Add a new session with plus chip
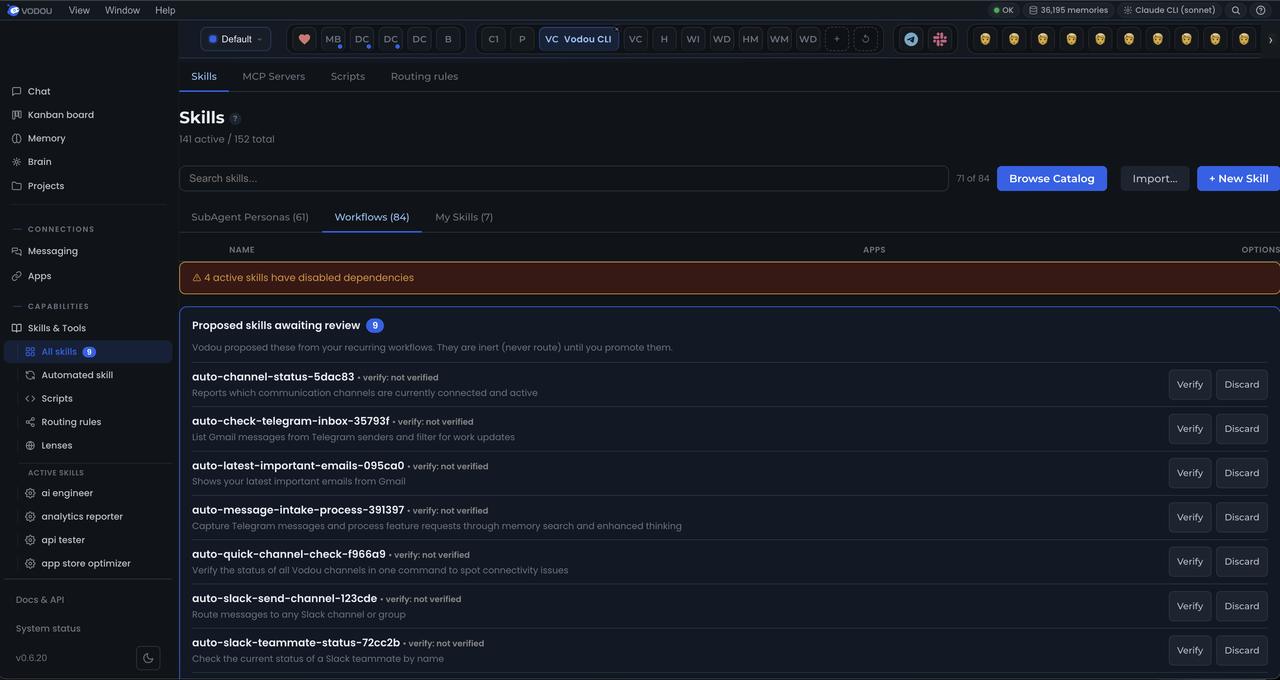Image resolution: width=1280 pixels, height=680 pixels. click(837, 39)
